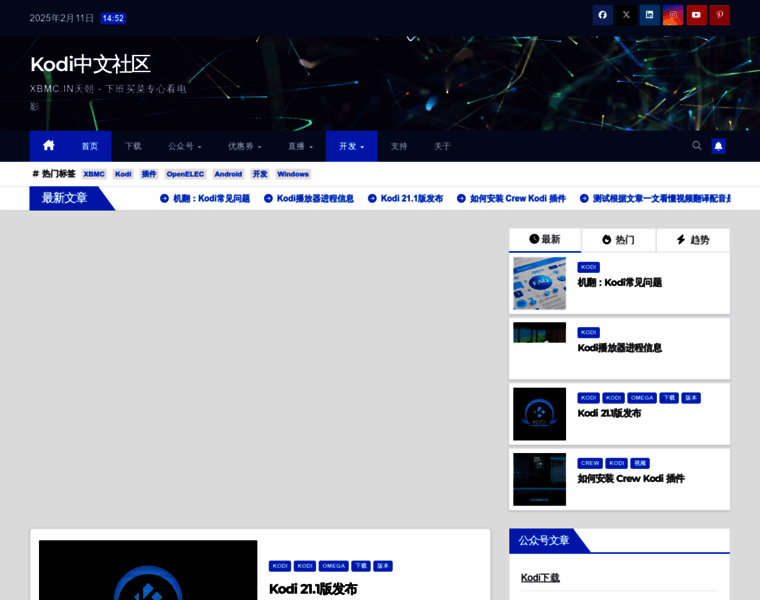Open main article Kodi logo image

[x=148, y=570]
